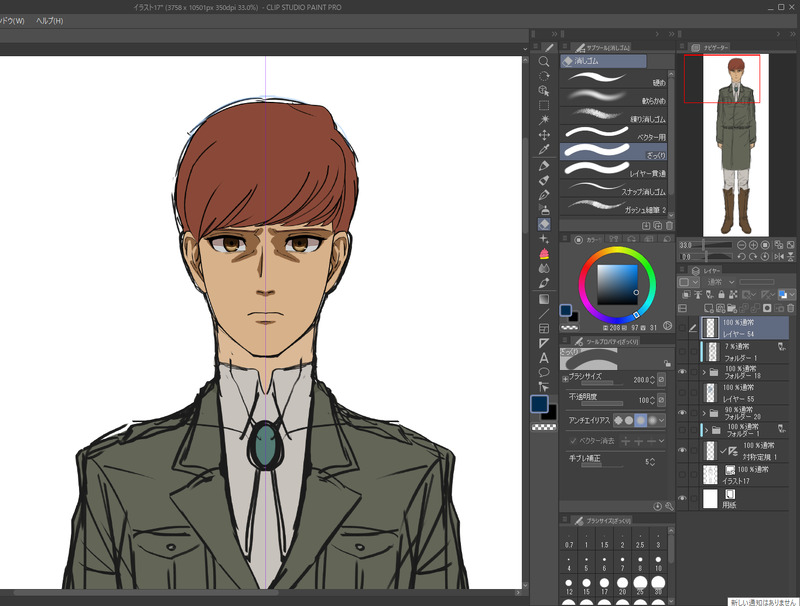
Task: Toggle visibility of 用紙 paper layer
Action: pyautogui.click(x=683, y=496)
